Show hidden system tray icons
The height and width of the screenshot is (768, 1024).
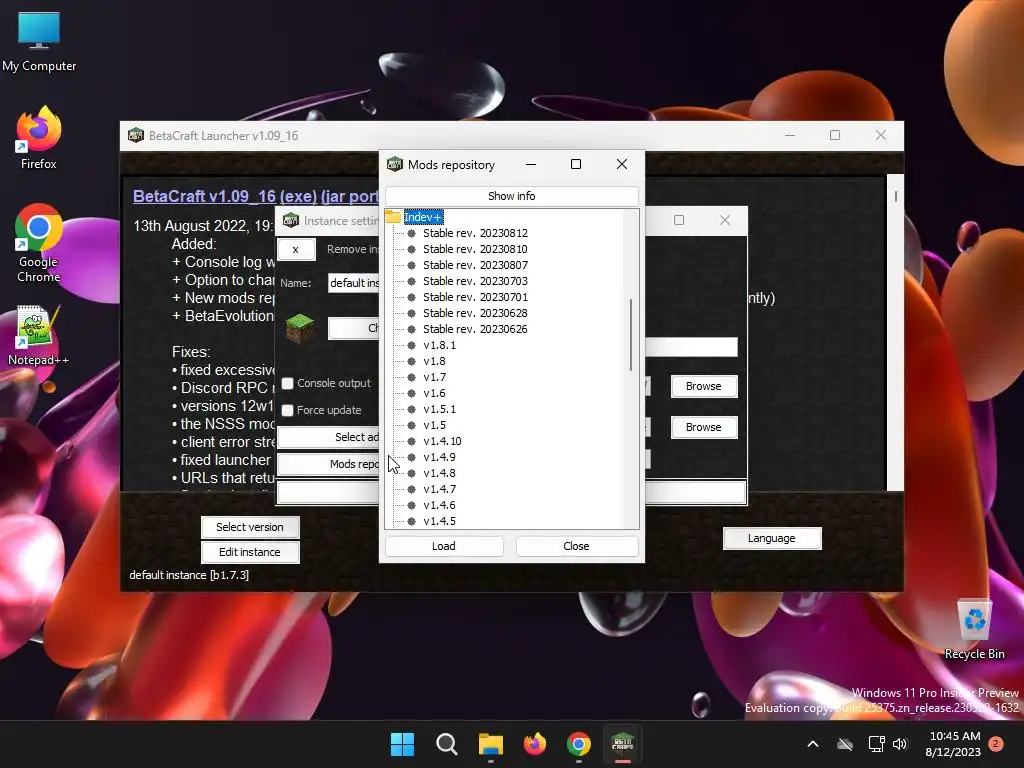[813, 744]
